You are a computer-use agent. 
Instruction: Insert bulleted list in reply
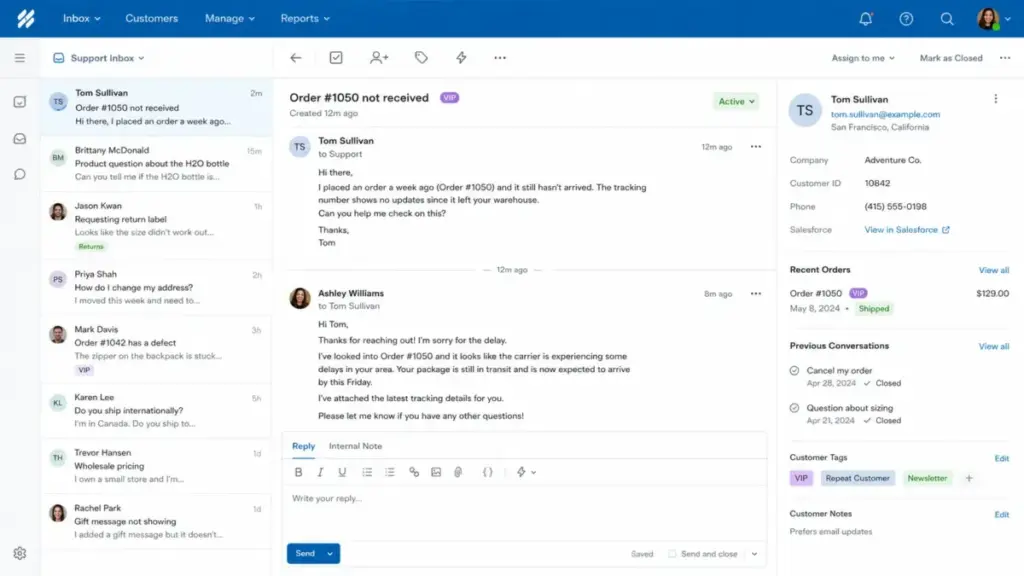[x=367, y=472]
